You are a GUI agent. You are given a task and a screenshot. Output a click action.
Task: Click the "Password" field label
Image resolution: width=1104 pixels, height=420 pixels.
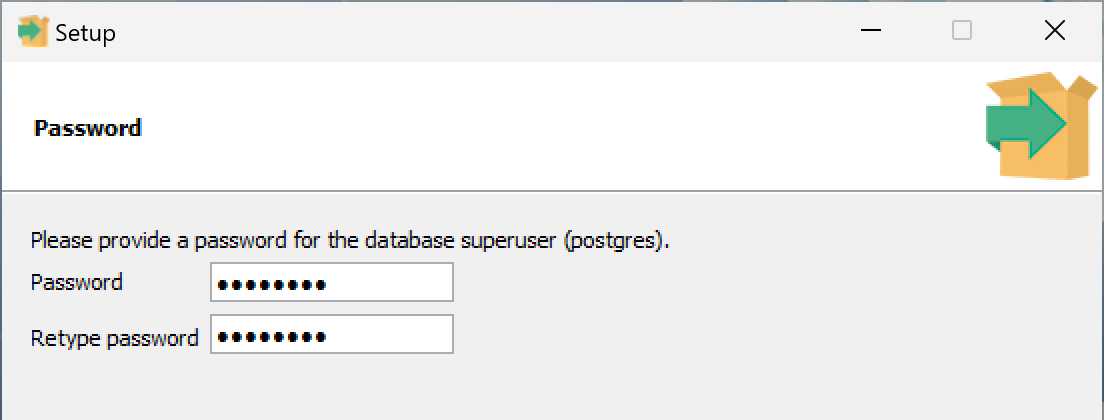click(x=77, y=283)
